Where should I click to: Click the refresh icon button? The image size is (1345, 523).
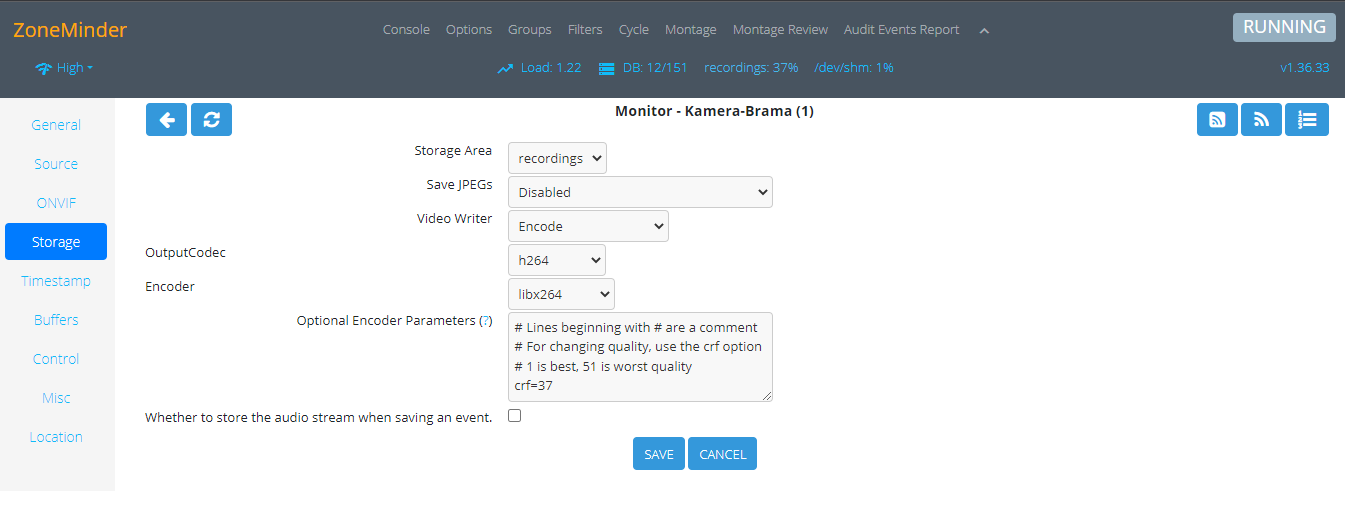point(211,119)
